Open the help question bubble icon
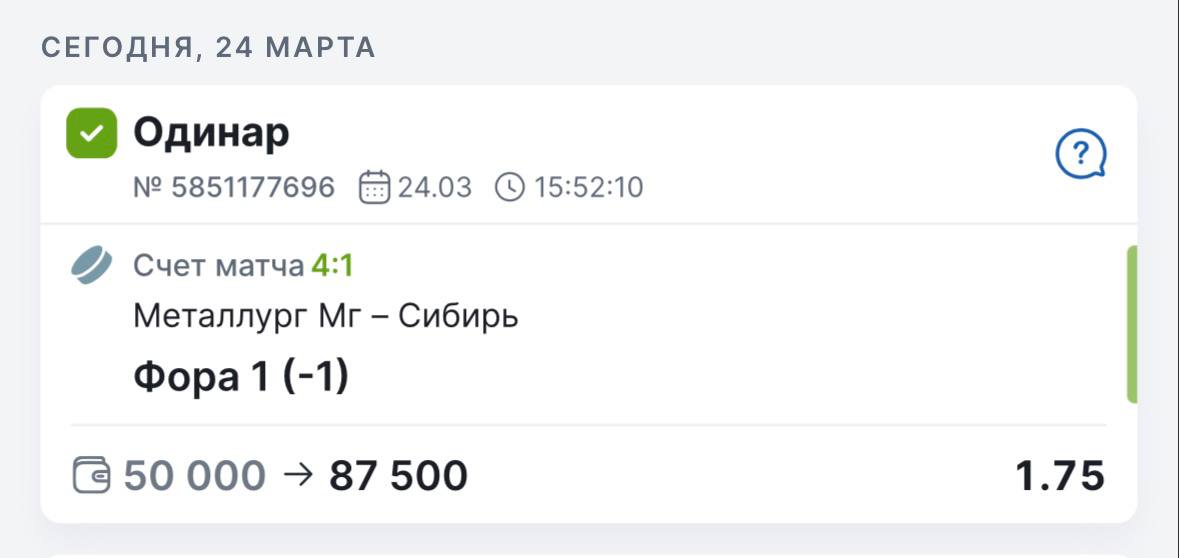 pos(1081,155)
